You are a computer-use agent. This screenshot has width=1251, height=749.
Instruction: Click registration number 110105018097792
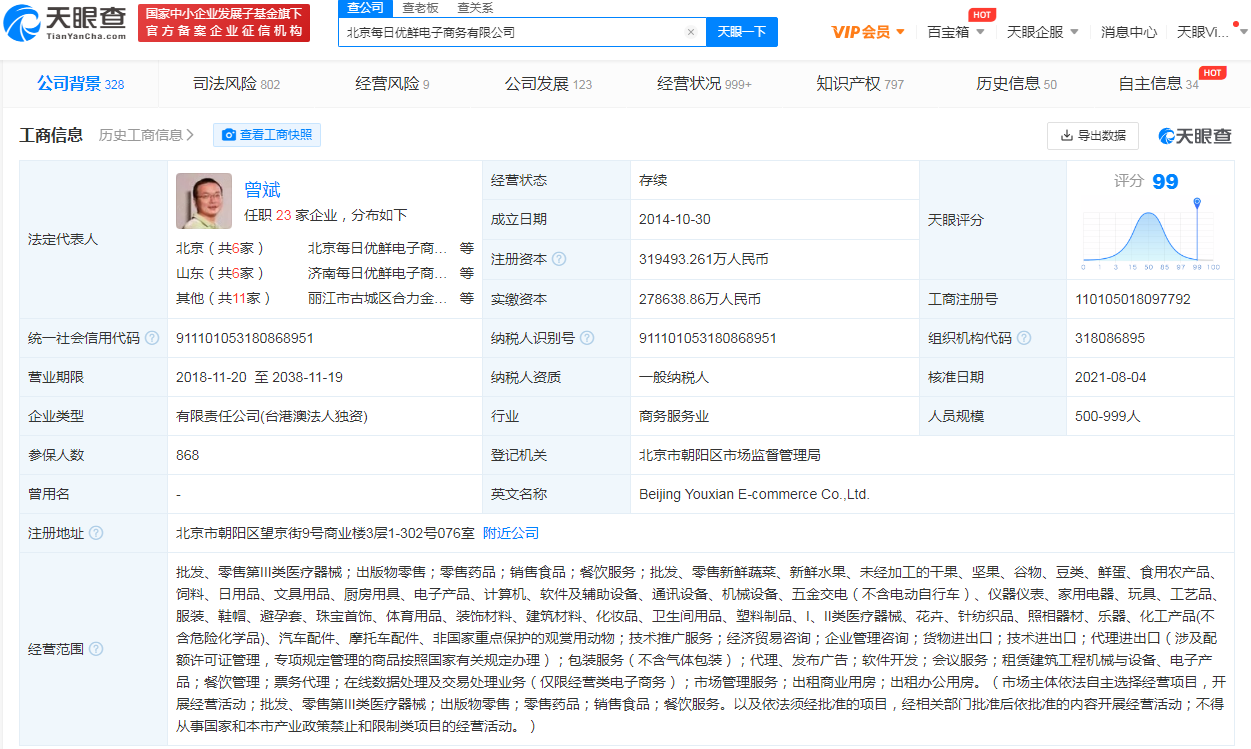pos(1133,299)
